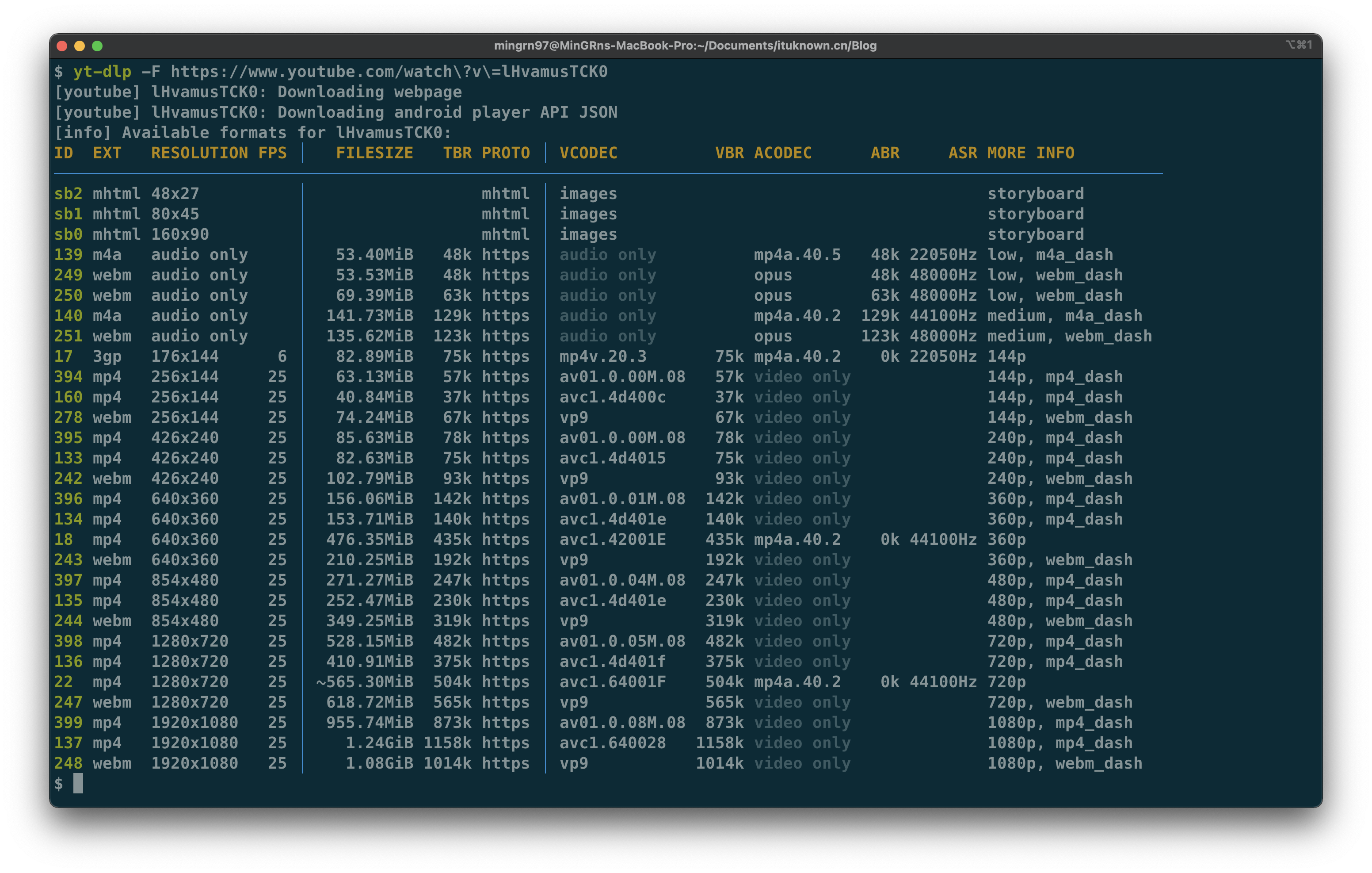Click format ID 133
The image size is (1372, 873).
click(69, 458)
